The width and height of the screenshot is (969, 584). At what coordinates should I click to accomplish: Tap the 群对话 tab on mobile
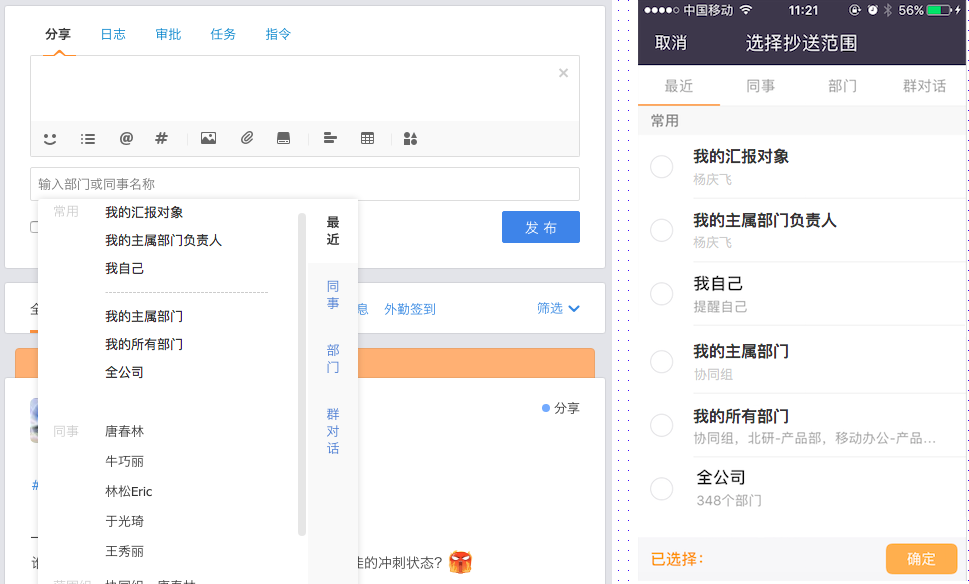(x=925, y=86)
